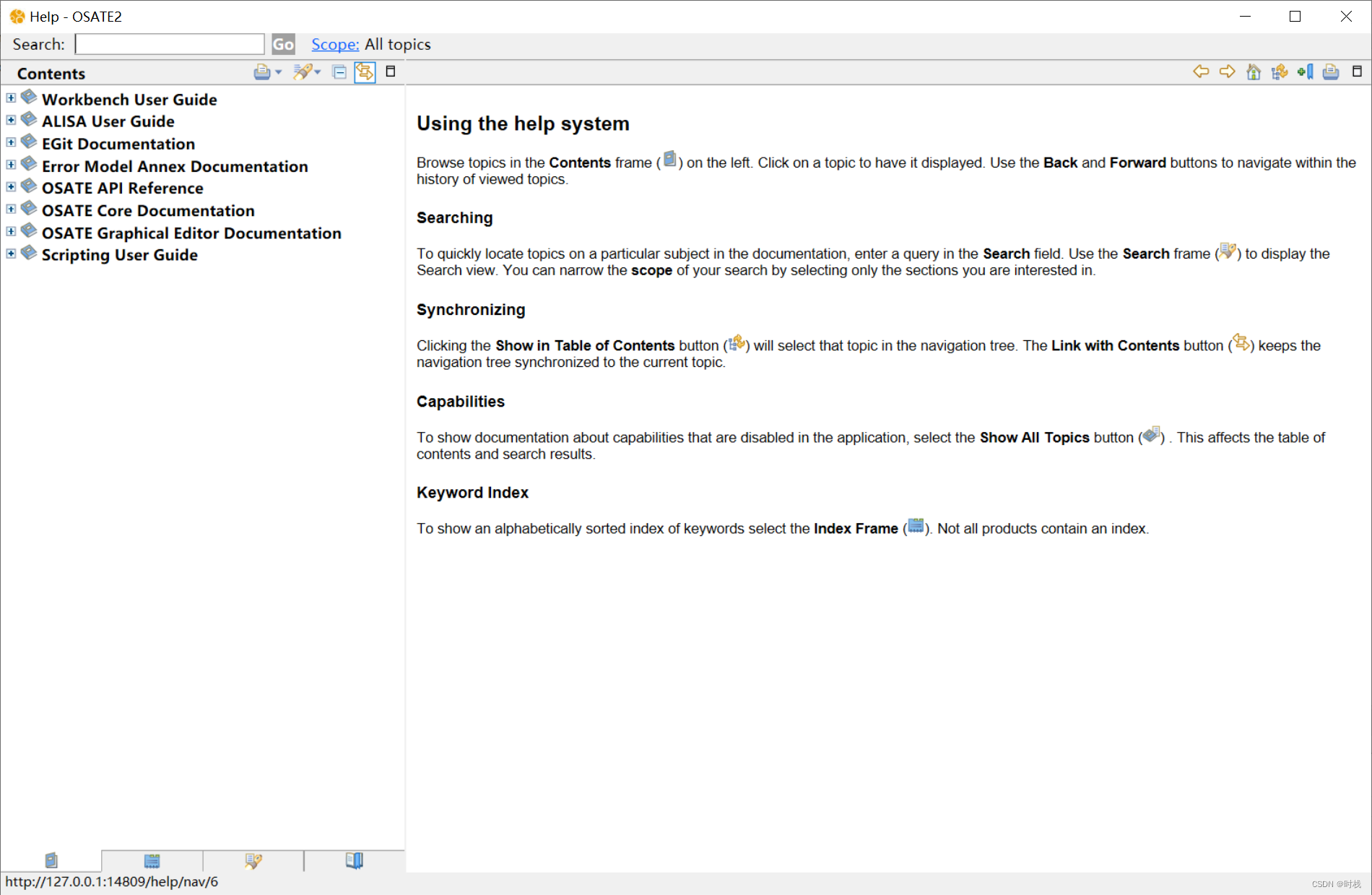
Task: Expand the Workbench User Guide node
Action: [x=11, y=98]
